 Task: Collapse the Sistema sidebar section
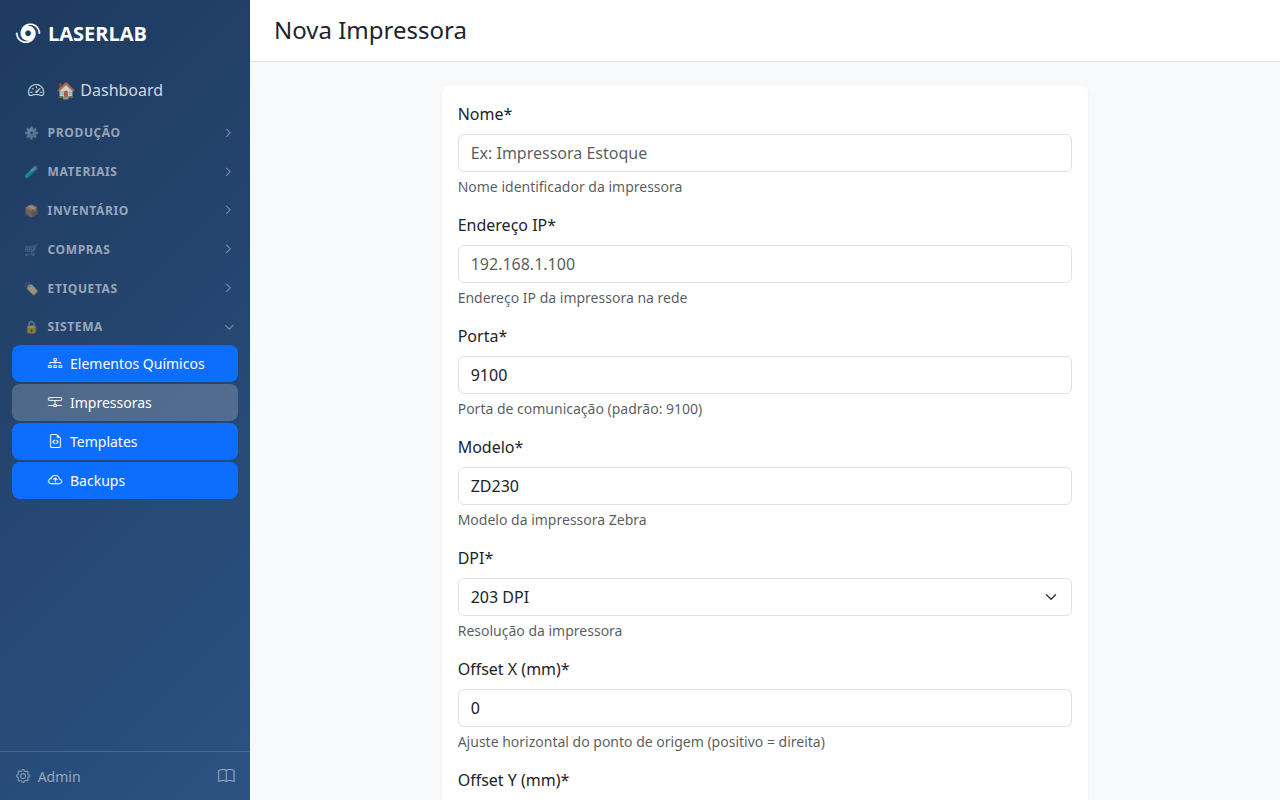click(x=125, y=327)
